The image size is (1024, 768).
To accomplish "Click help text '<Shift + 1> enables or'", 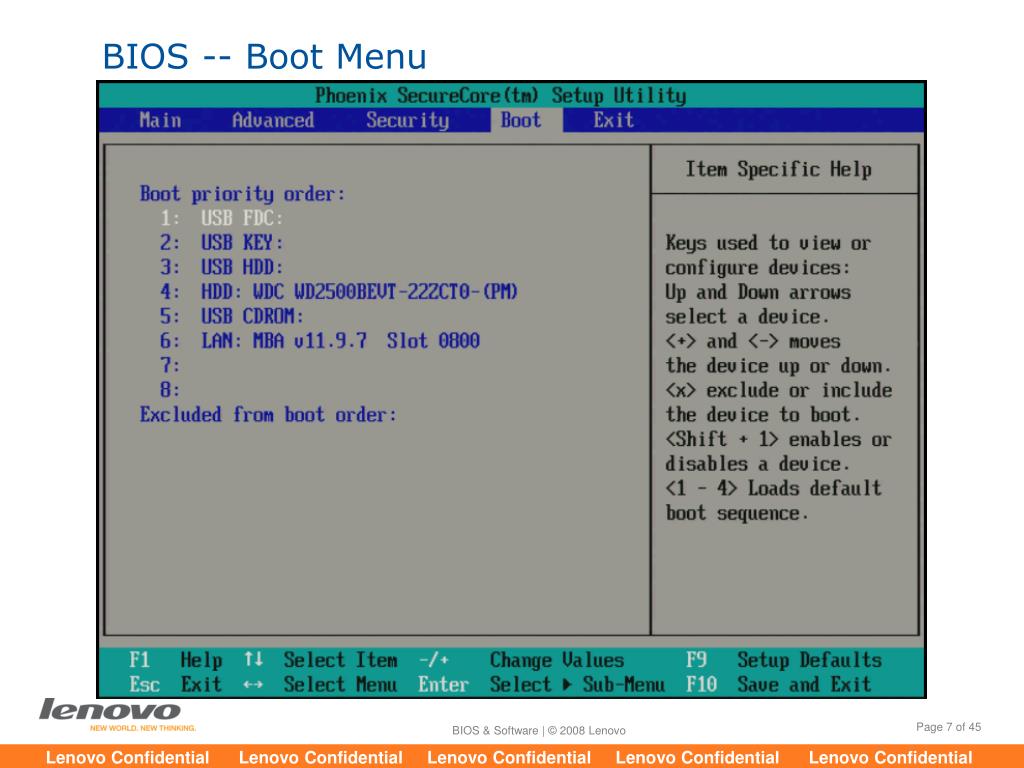I will click(778, 439).
